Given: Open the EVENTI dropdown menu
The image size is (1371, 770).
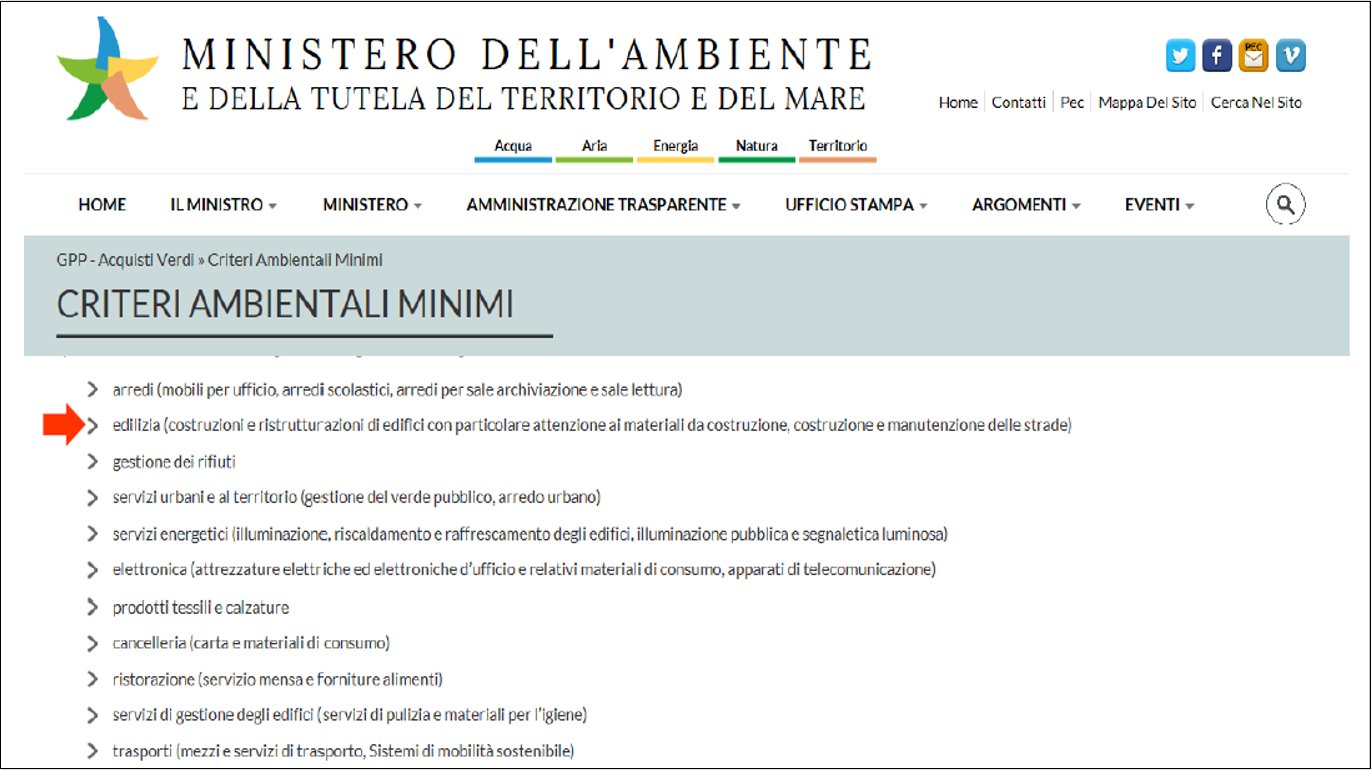Looking at the screenshot, I should tap(1159, 205).
